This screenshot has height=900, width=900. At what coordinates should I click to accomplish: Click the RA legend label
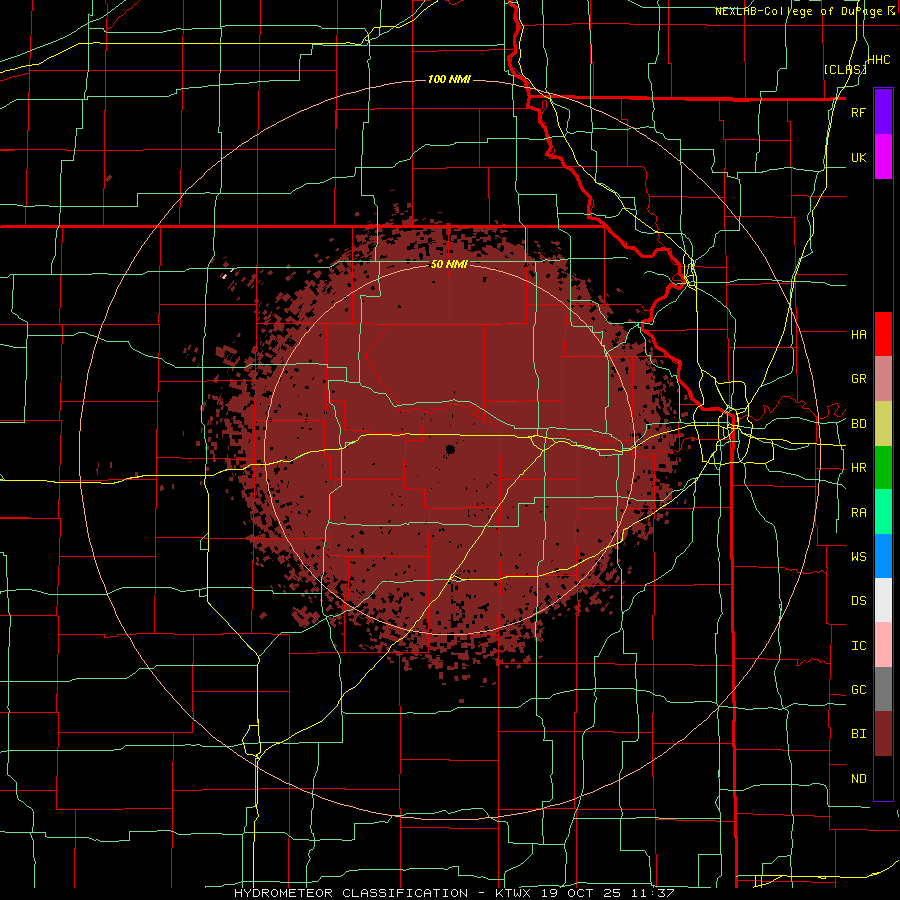(858, 513)
